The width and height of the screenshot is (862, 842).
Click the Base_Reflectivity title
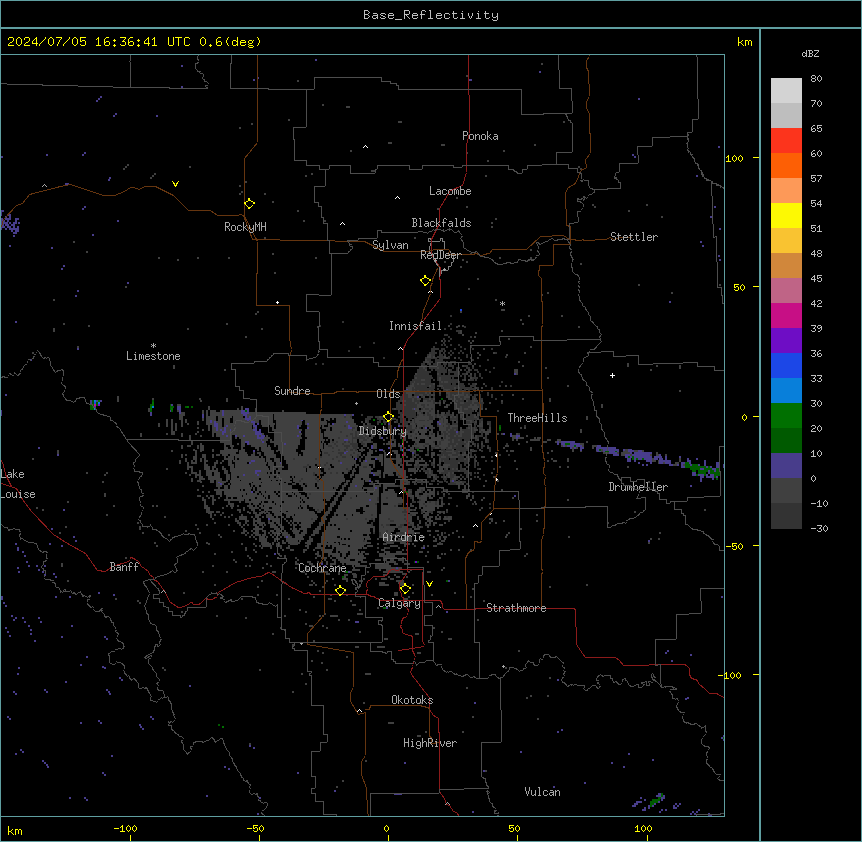pyautogui.click(x=431, y=15)
